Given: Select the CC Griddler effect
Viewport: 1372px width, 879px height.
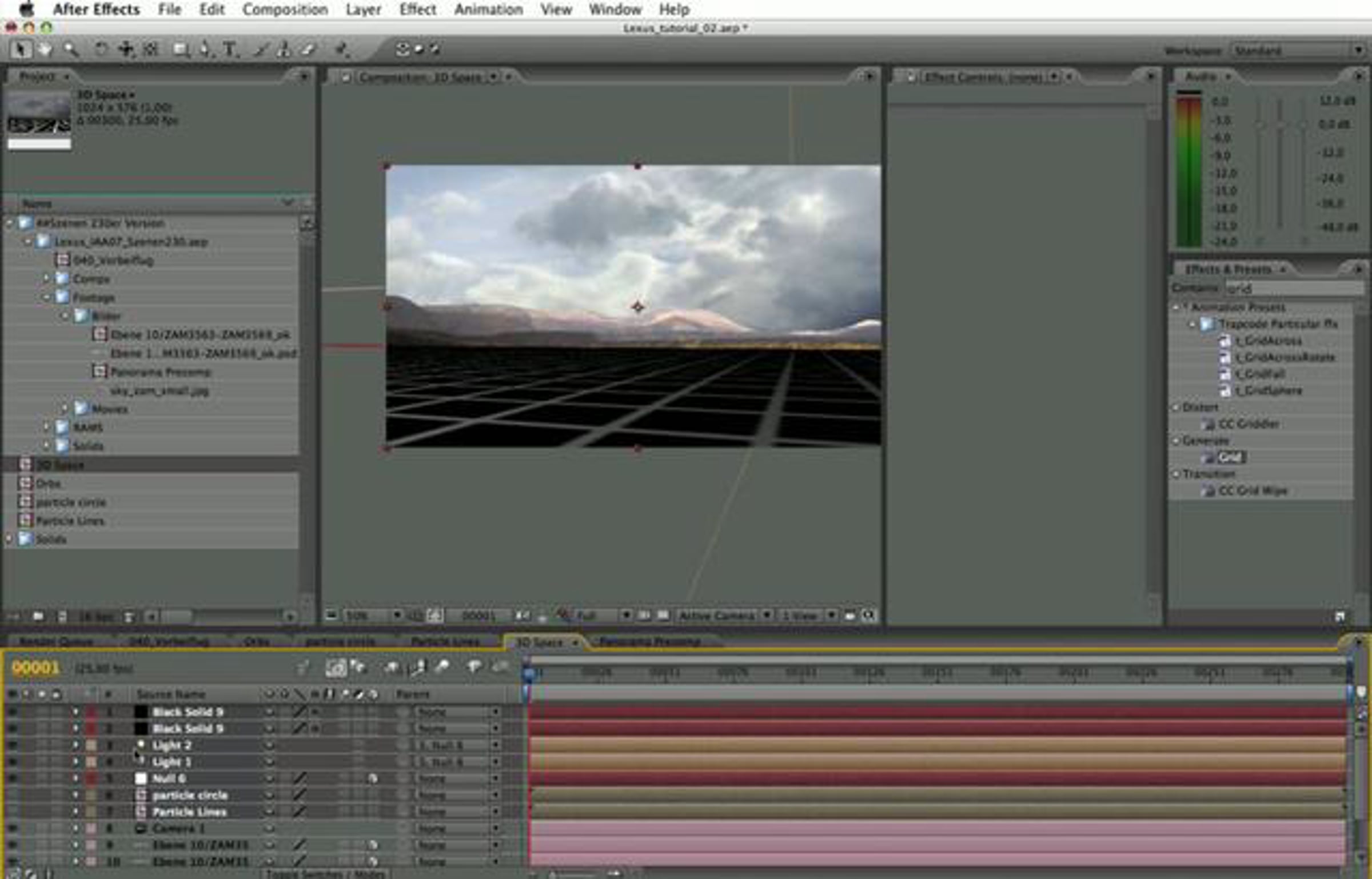Looking at the screenshot, I should [1249, 424].
